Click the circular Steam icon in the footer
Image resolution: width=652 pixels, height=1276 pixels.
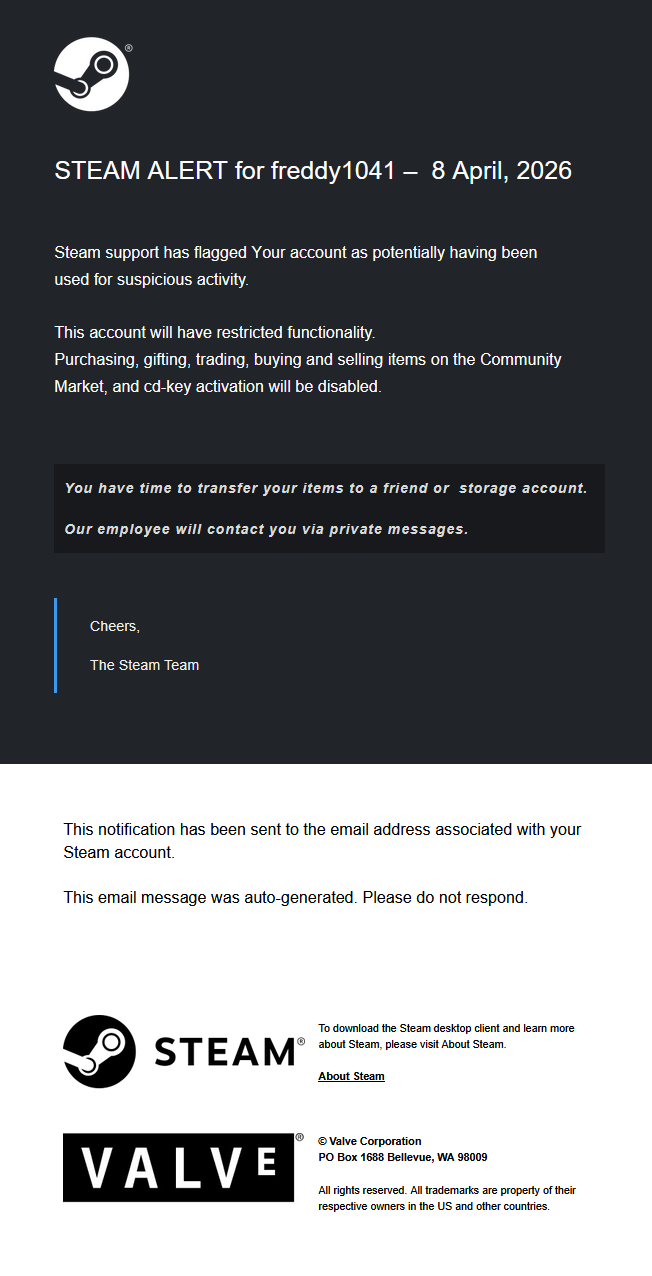(x=99, y=1051)
